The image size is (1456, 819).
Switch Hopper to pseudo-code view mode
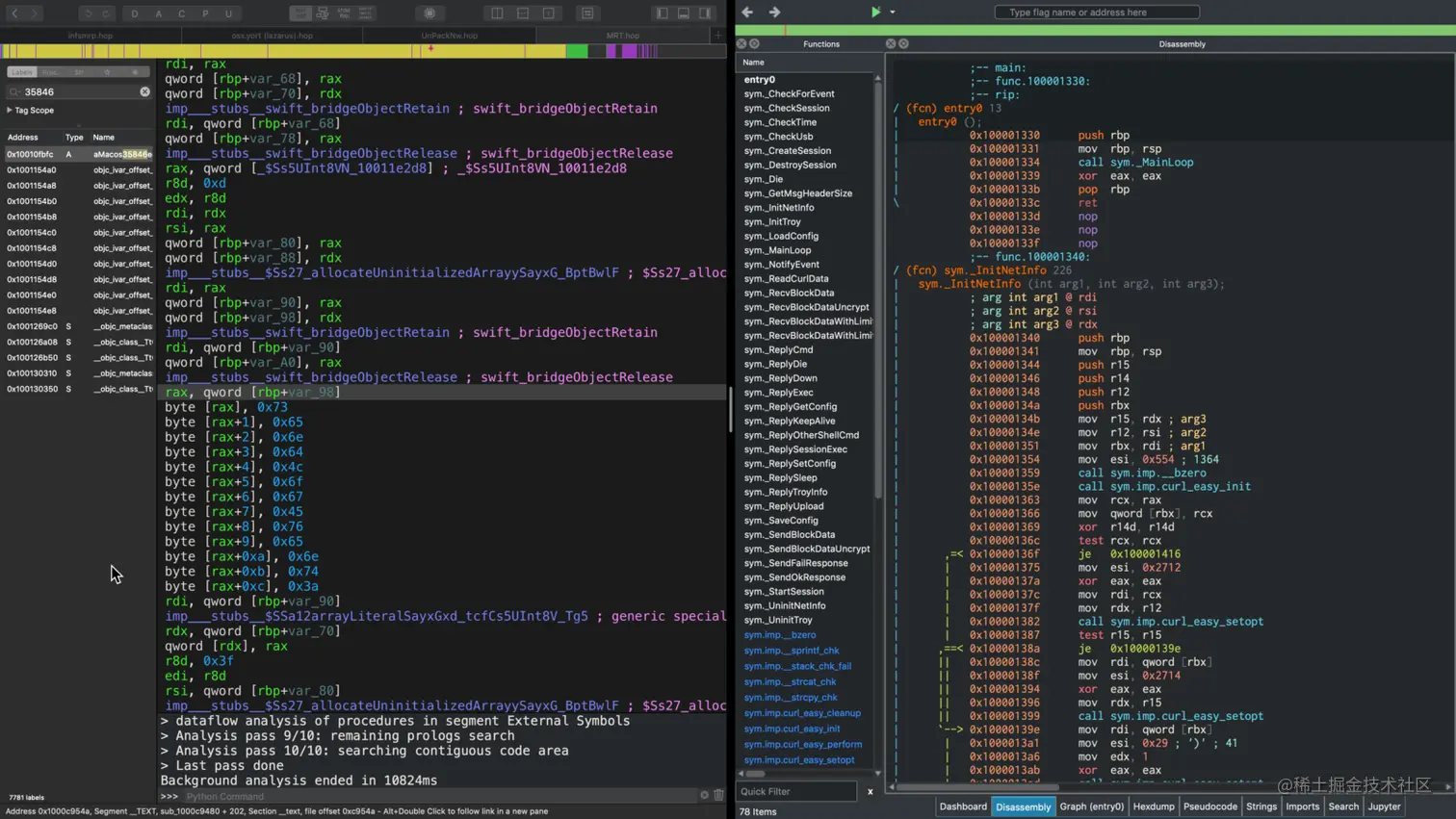(344, 13)
